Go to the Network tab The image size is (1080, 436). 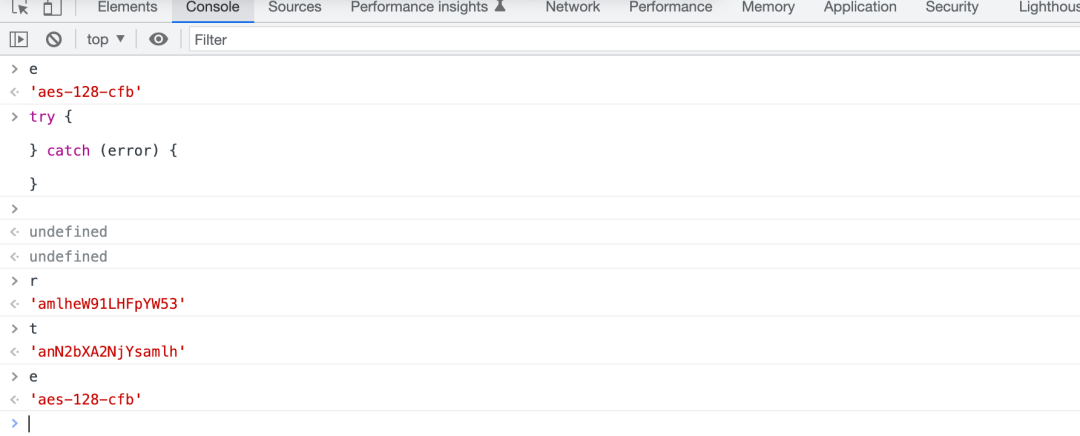tap(572, 8)
